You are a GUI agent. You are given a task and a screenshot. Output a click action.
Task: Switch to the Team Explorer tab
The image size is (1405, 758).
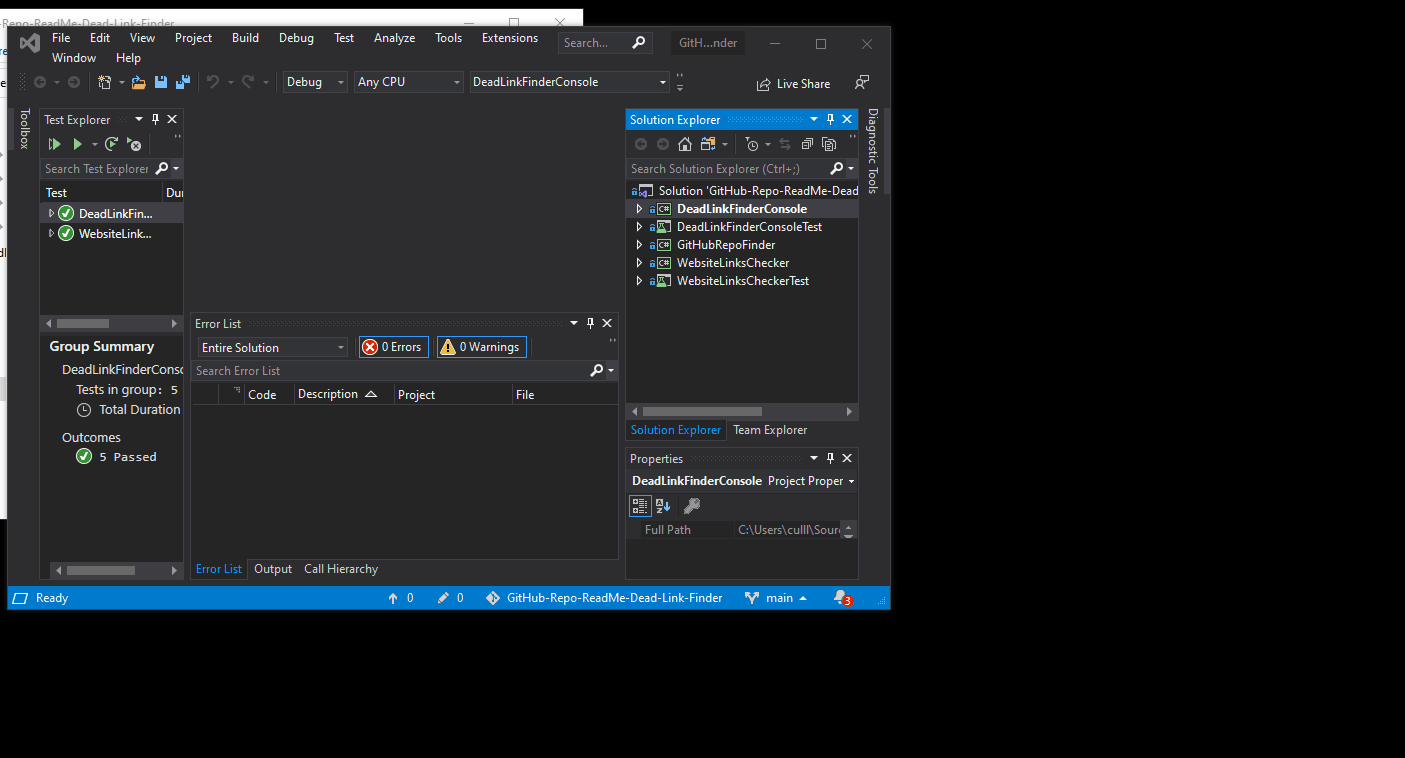[770, 430]
